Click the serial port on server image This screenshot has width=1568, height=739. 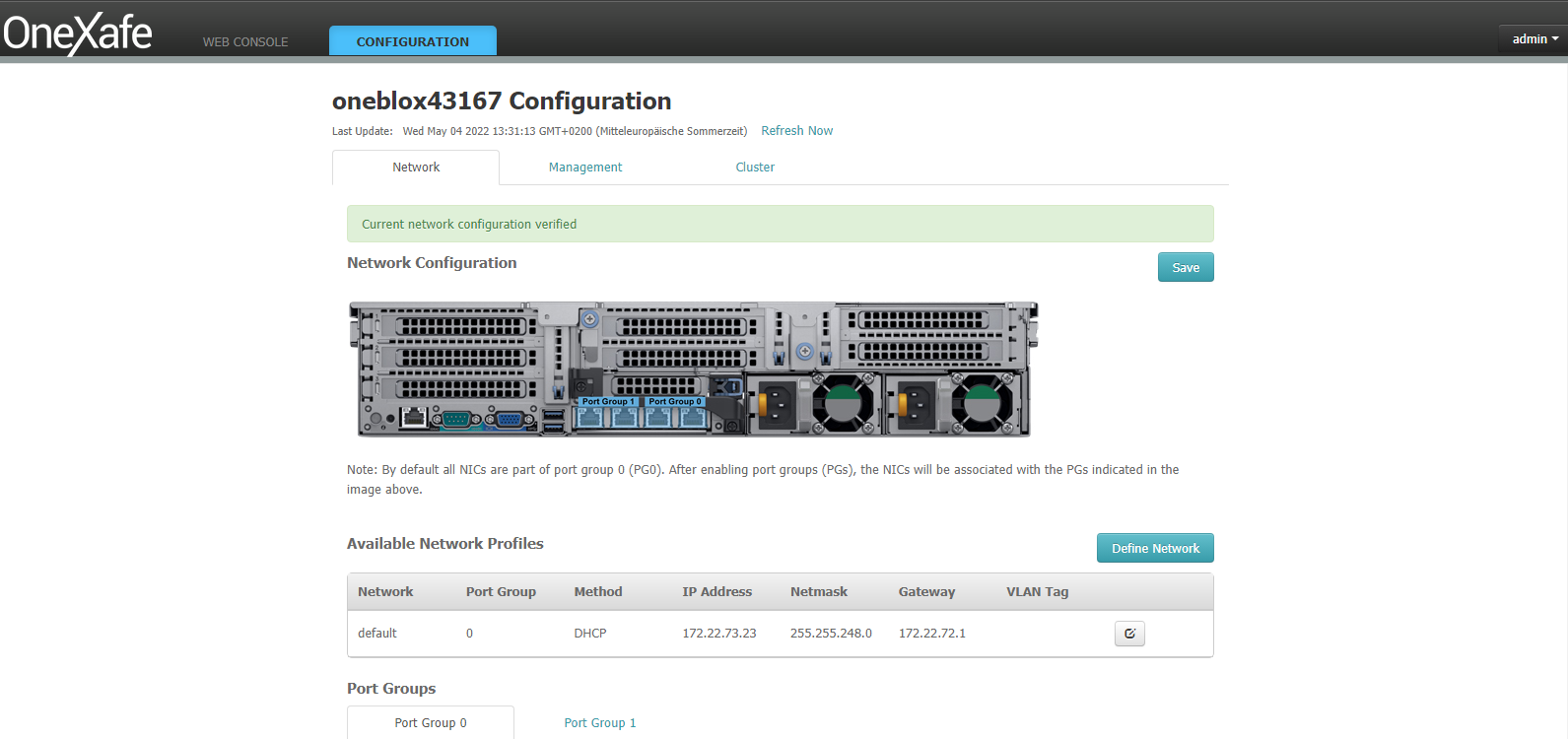coord(456,419)
